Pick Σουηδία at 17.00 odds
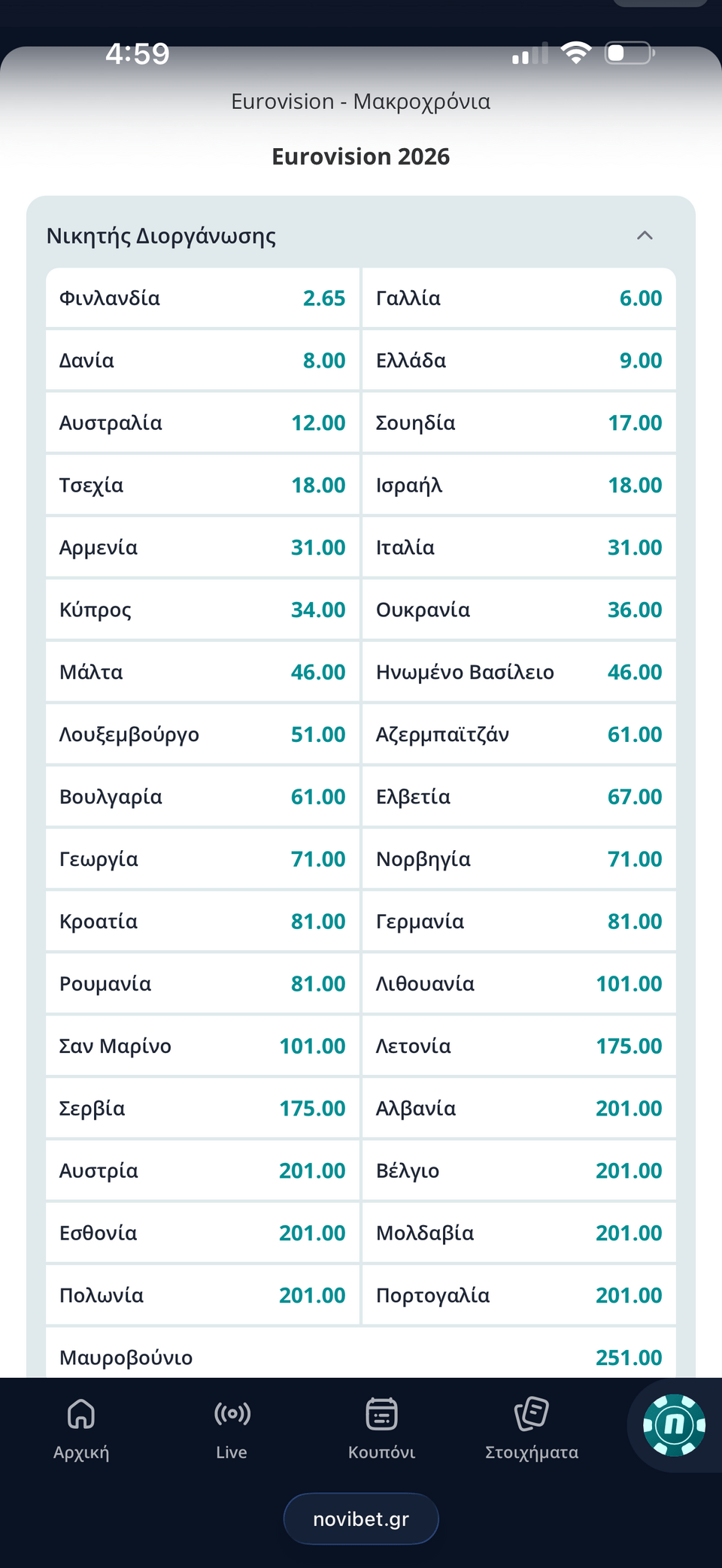 coord(519,423)
